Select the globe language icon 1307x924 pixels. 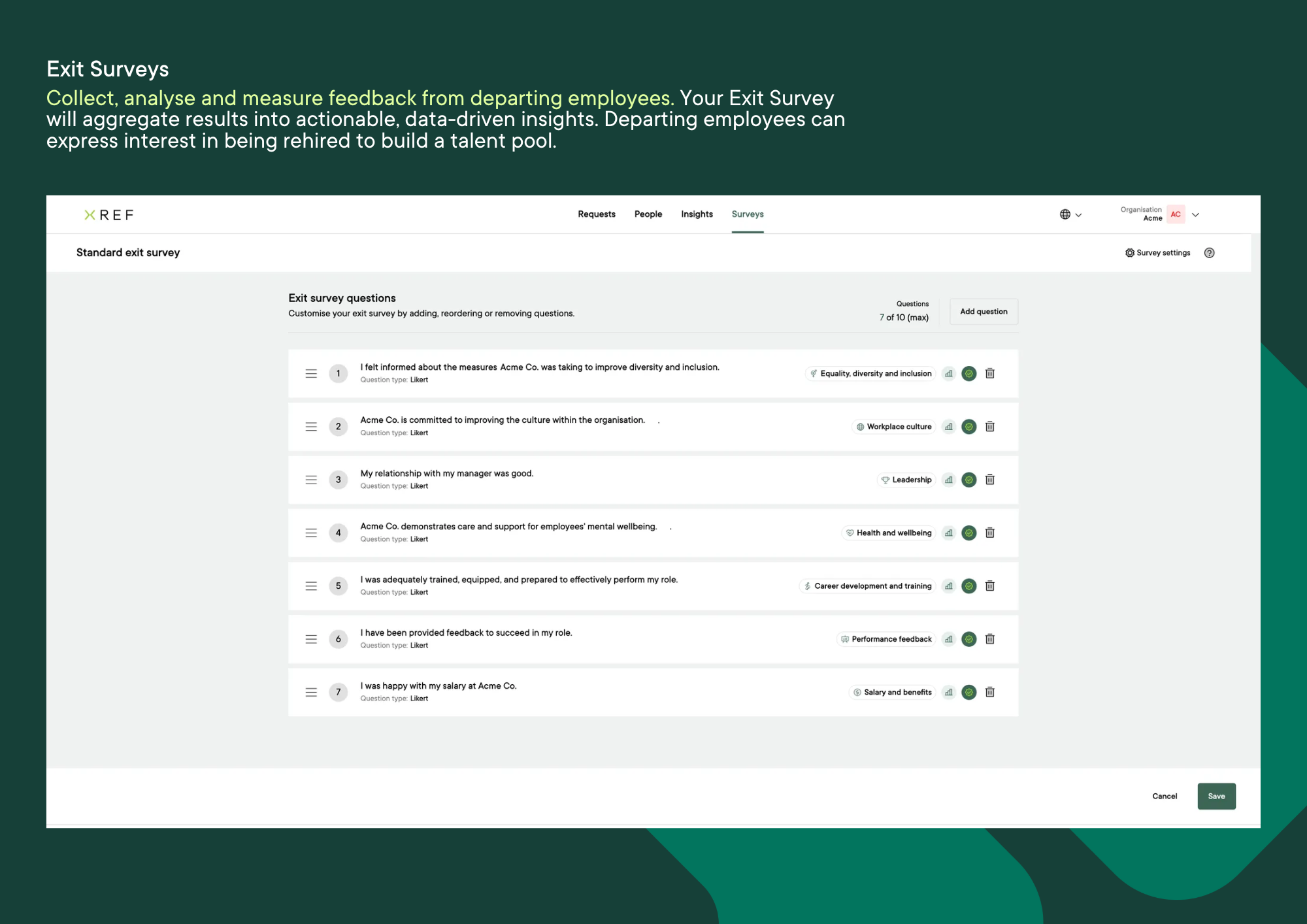pyautogui.click(x=1065, y=214)
